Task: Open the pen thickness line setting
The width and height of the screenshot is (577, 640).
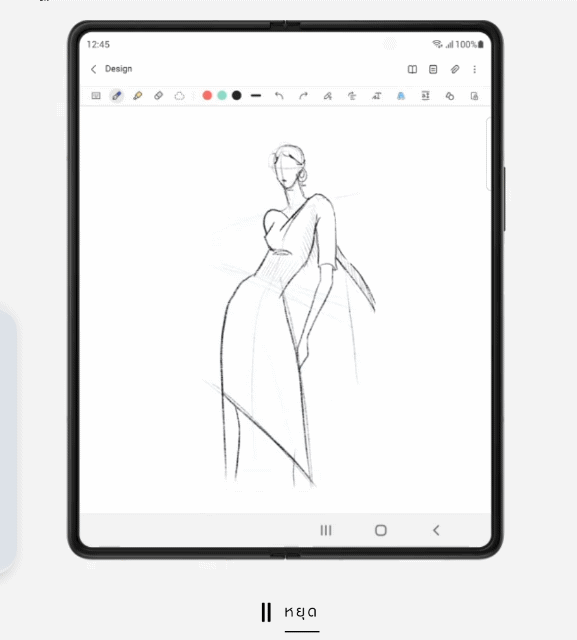Action: pos(256,96)
